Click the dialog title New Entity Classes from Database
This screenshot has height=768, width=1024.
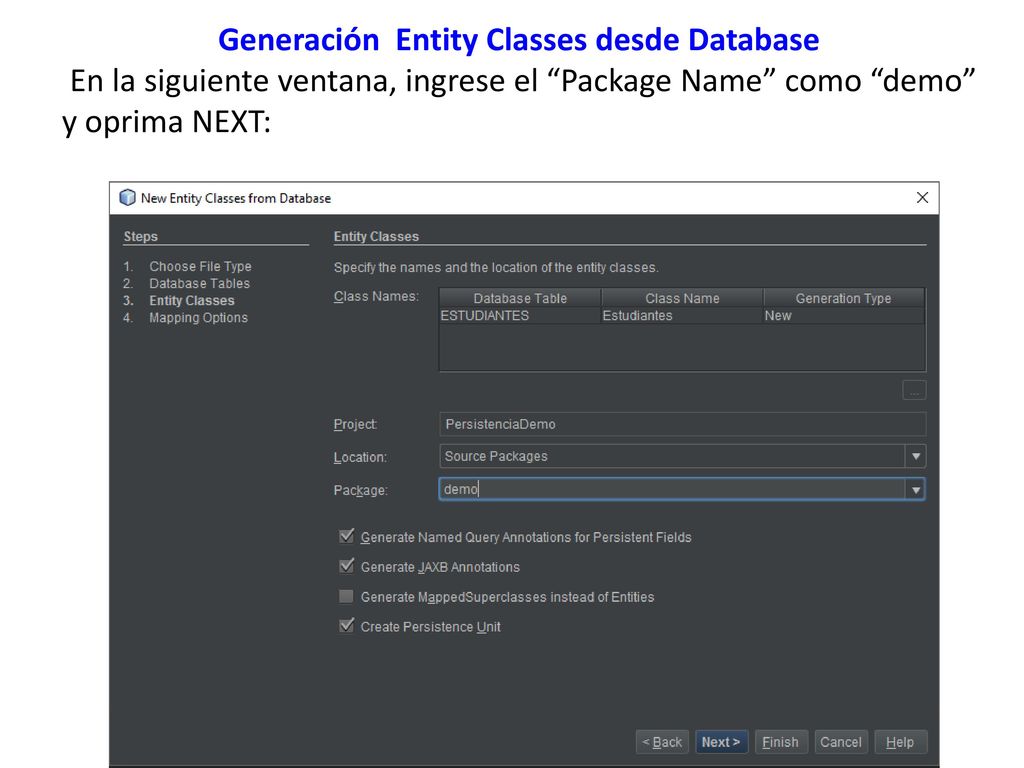(236, 198)
